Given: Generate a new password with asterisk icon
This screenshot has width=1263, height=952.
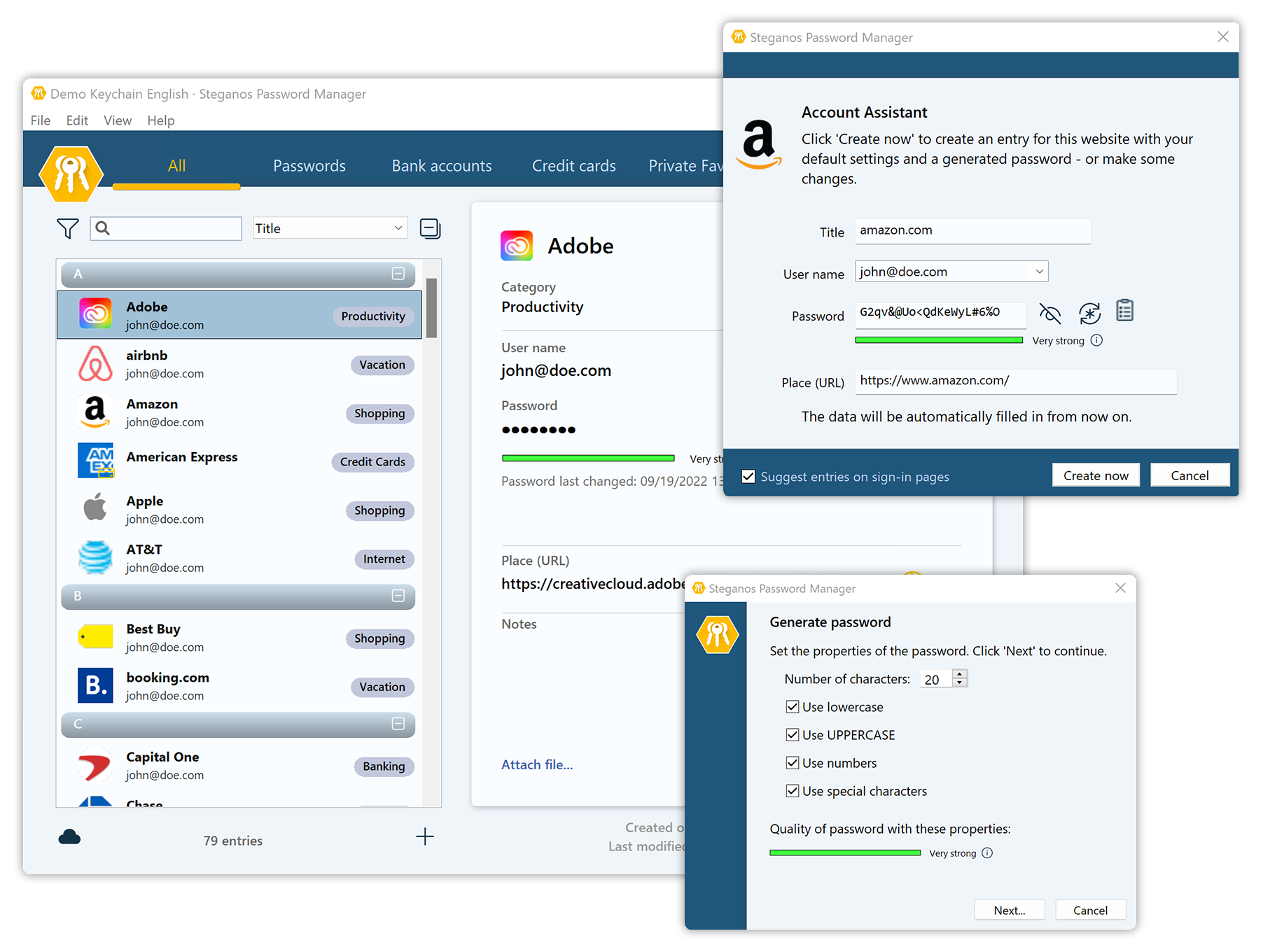Looking at the screenshot, I should (x=1089, y=314).
